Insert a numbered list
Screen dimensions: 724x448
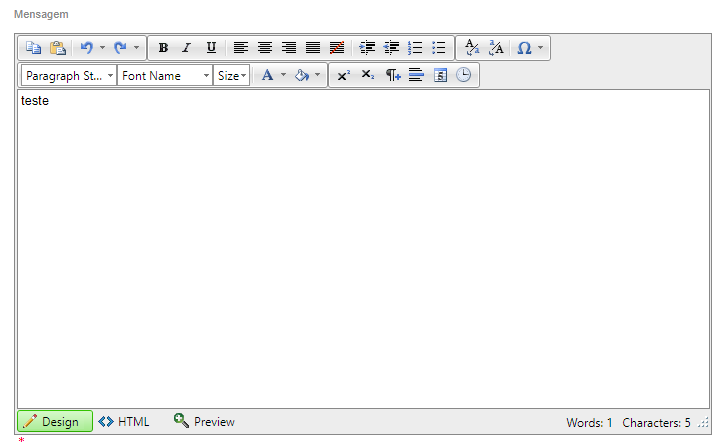415,48
